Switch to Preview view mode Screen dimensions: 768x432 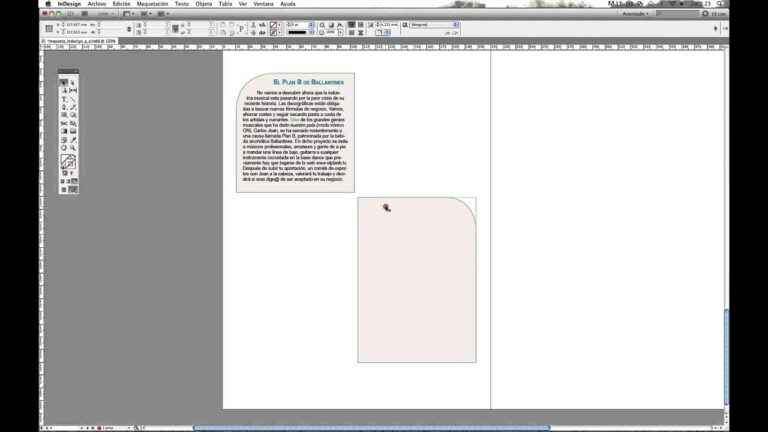(73, 190)
